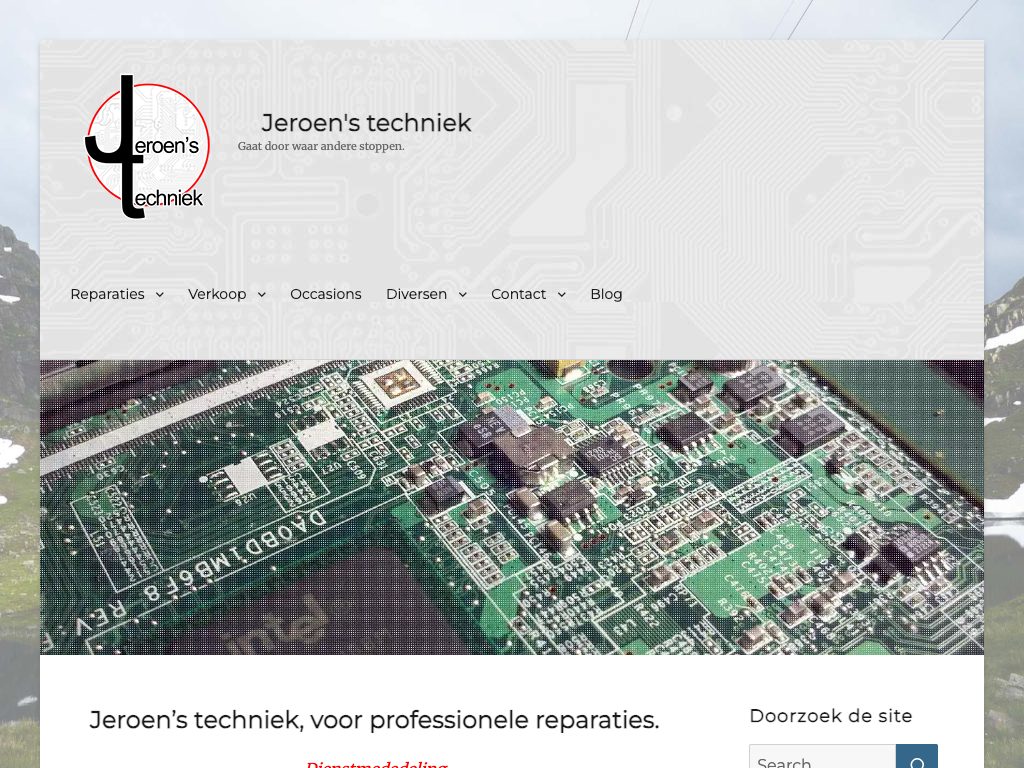Click the red Dienstmededeling text

point(376,763)
